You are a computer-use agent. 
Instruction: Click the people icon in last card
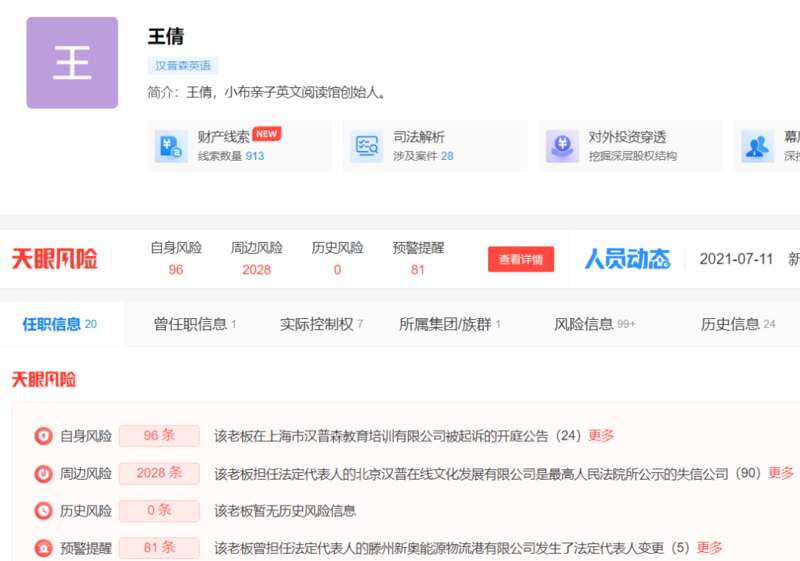[x=758, y=146]
